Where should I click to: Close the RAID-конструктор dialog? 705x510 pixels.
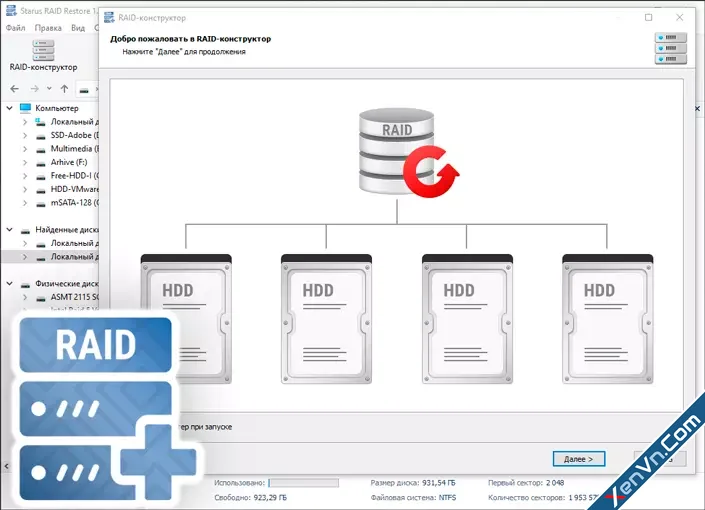679,18
